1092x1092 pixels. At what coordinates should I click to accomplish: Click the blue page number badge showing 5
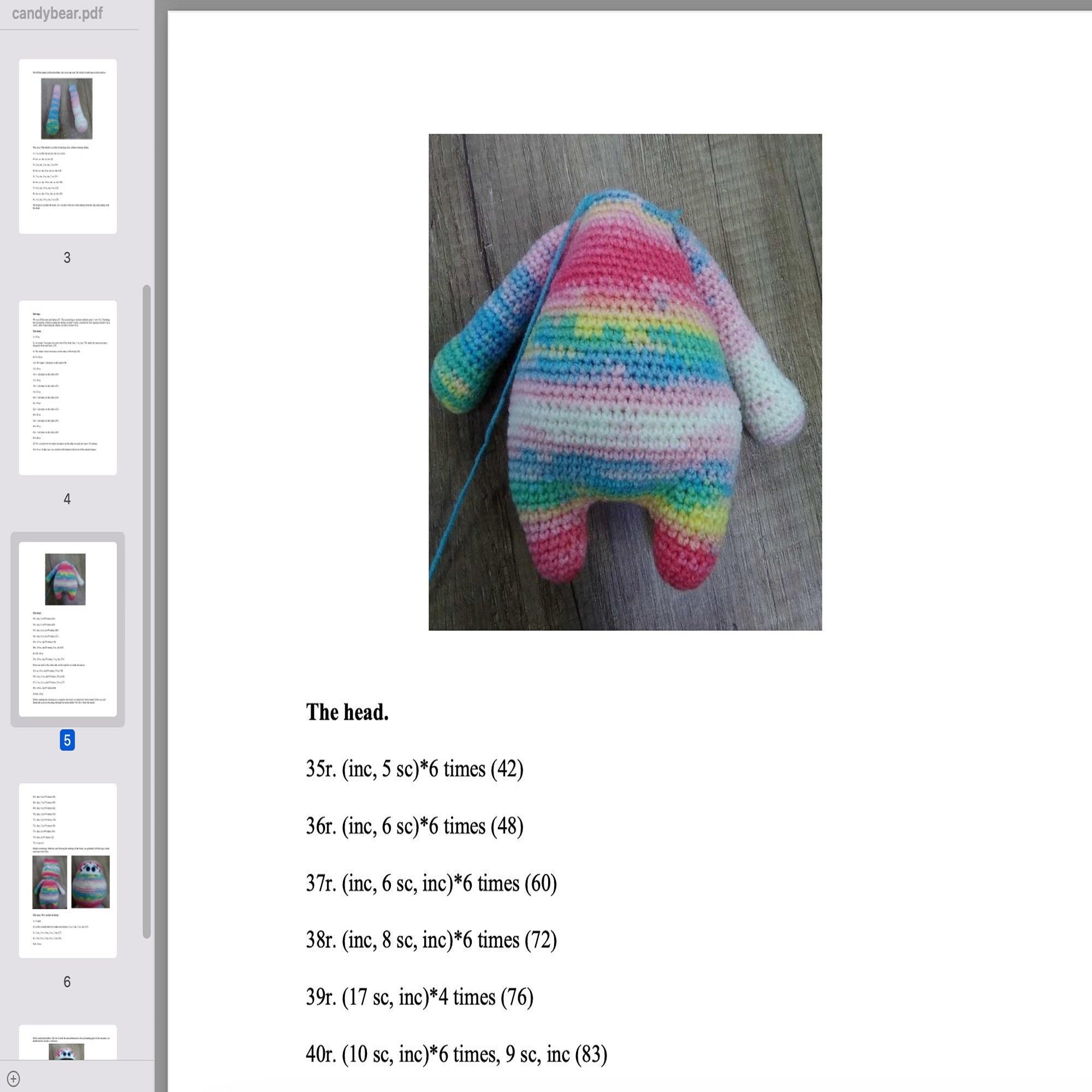click(68, 742)
